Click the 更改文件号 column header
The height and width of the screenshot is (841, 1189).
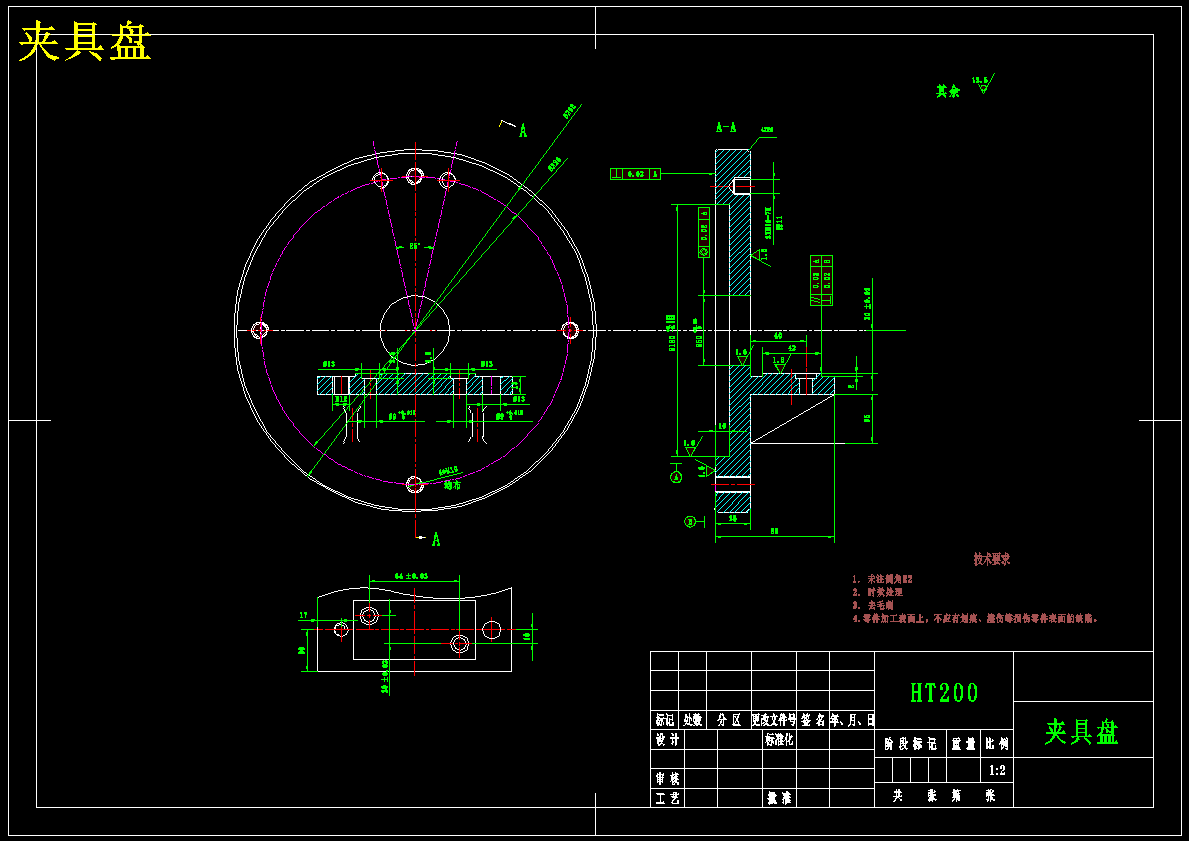click(x=773, y=720)
